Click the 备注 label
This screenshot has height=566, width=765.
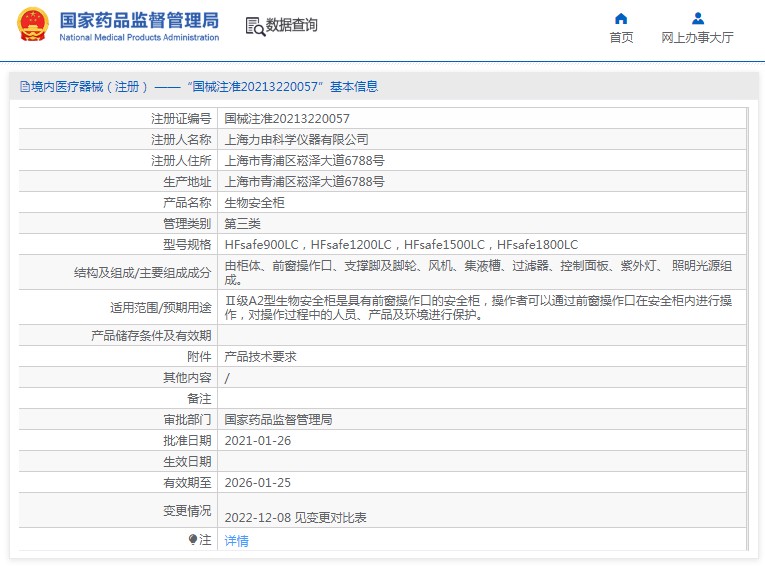(x=199, y=399)
